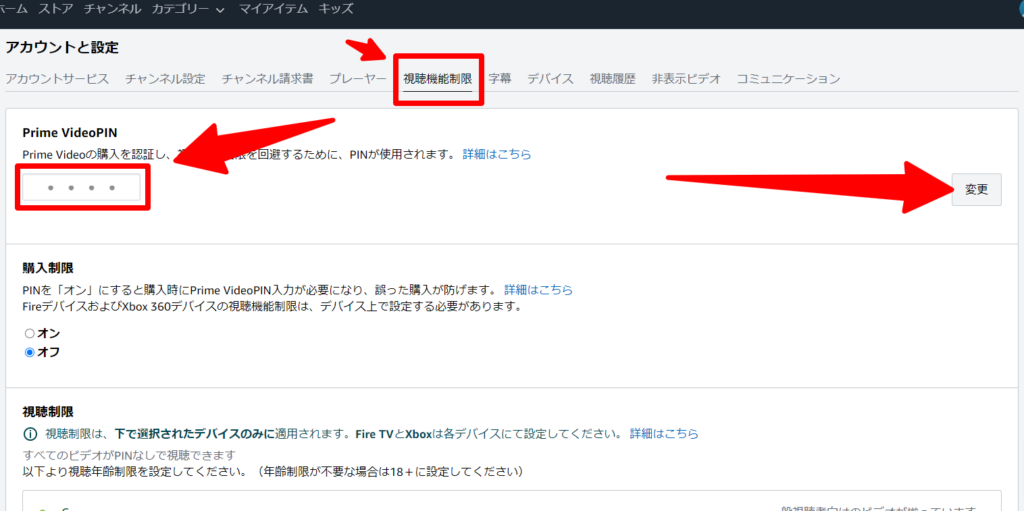Viewport: 1024px width, 511px height.
Task: Click ストア in the top navigation bar
Action: point(55,9)
